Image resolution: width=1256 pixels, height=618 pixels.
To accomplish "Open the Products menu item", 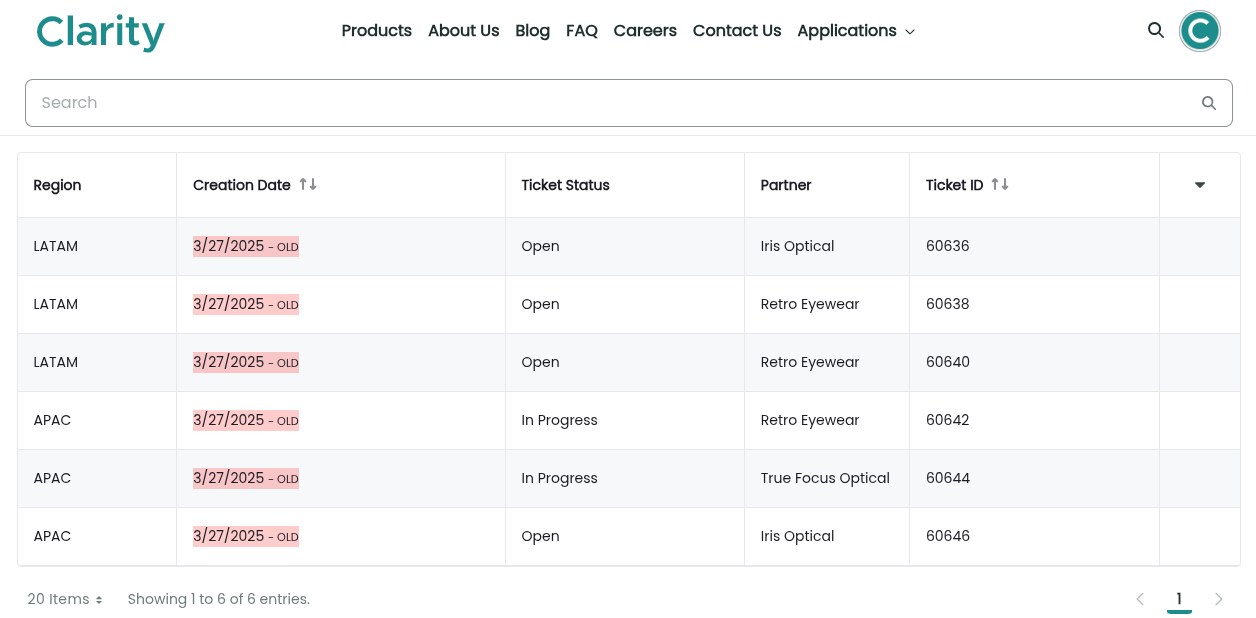I will (377, 31).
